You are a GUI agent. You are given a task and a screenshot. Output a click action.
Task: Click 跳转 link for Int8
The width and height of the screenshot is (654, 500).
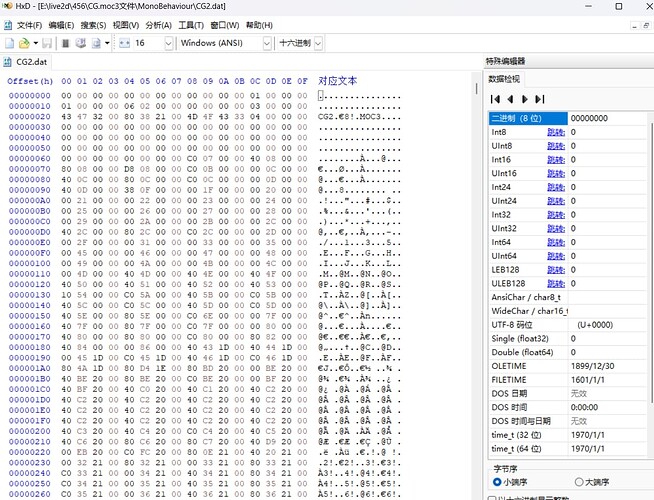556,132
